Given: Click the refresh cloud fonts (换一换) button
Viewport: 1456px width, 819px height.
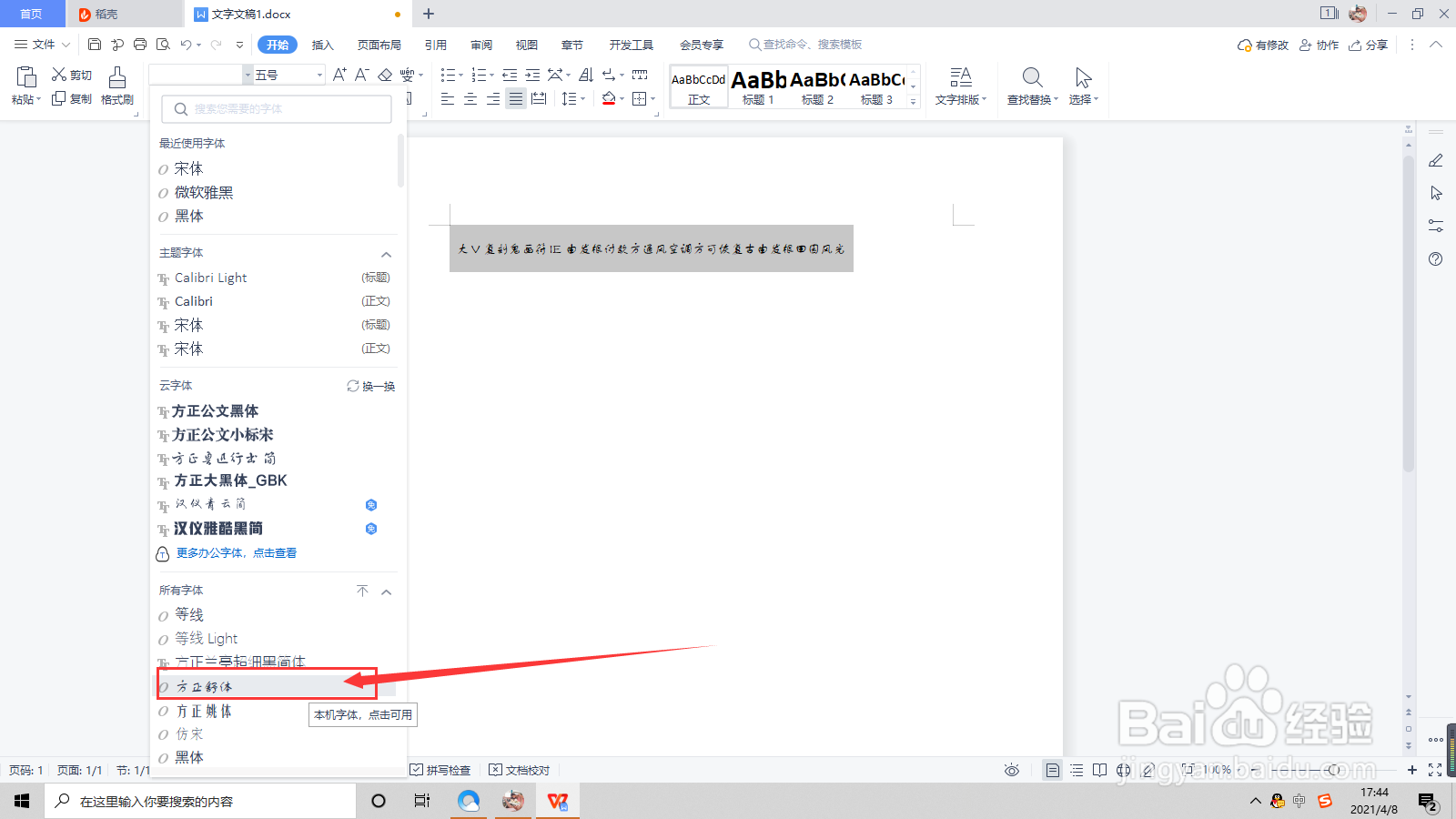Looking at the screenshot, I should [x=371, y=386].
